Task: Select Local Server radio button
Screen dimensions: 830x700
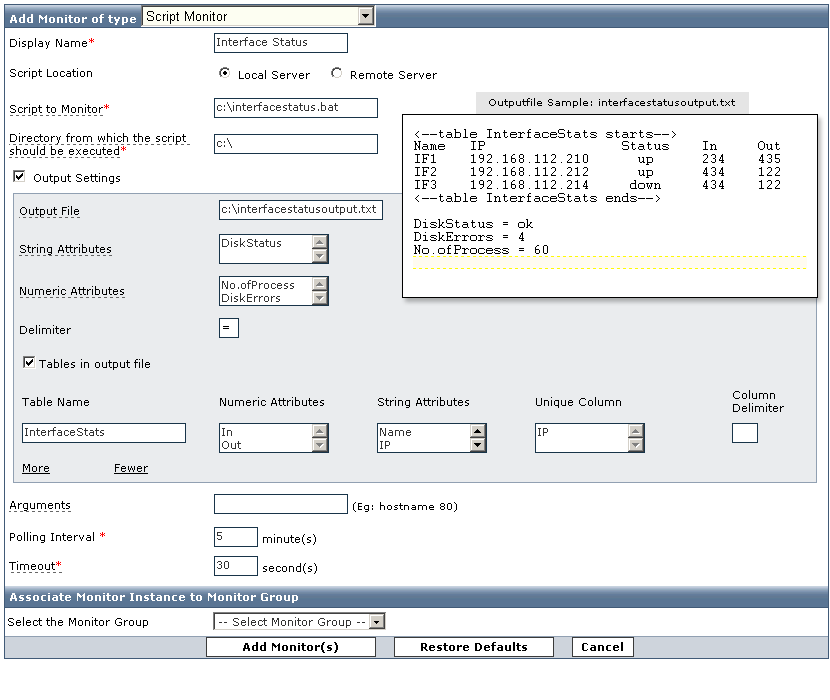Action: (225, 73)
